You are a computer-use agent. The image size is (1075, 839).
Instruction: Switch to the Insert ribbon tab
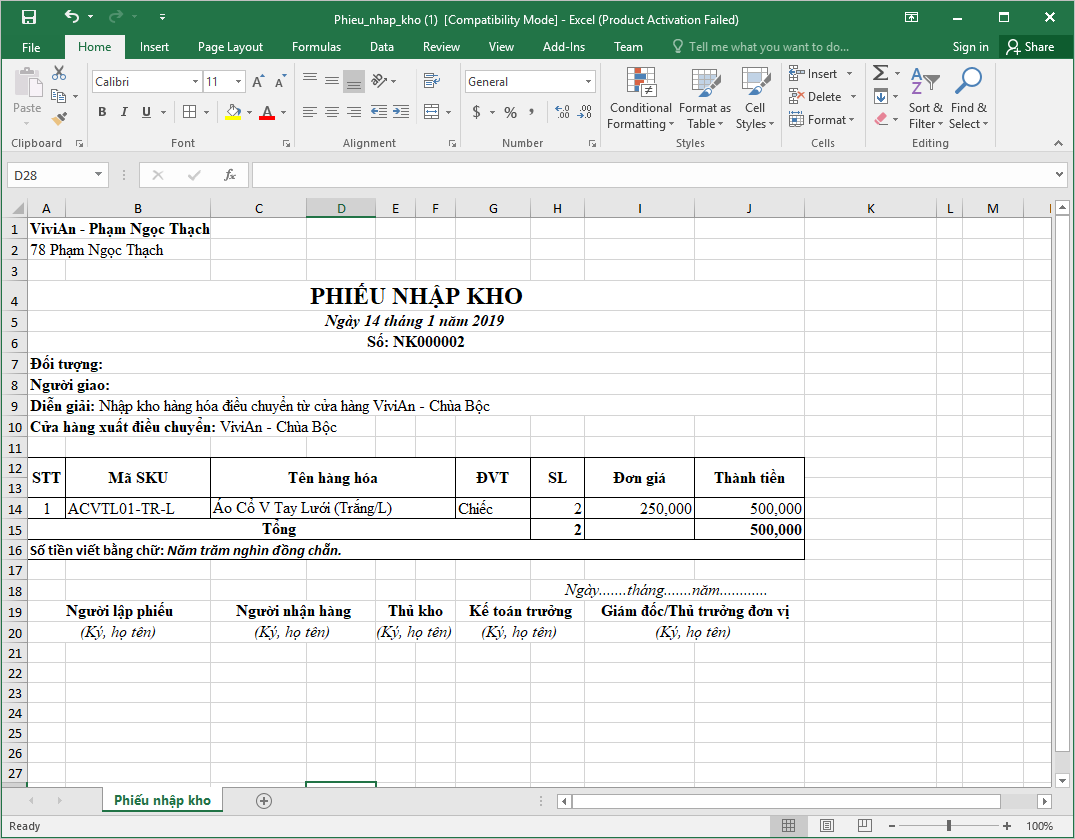coord(154,47)
